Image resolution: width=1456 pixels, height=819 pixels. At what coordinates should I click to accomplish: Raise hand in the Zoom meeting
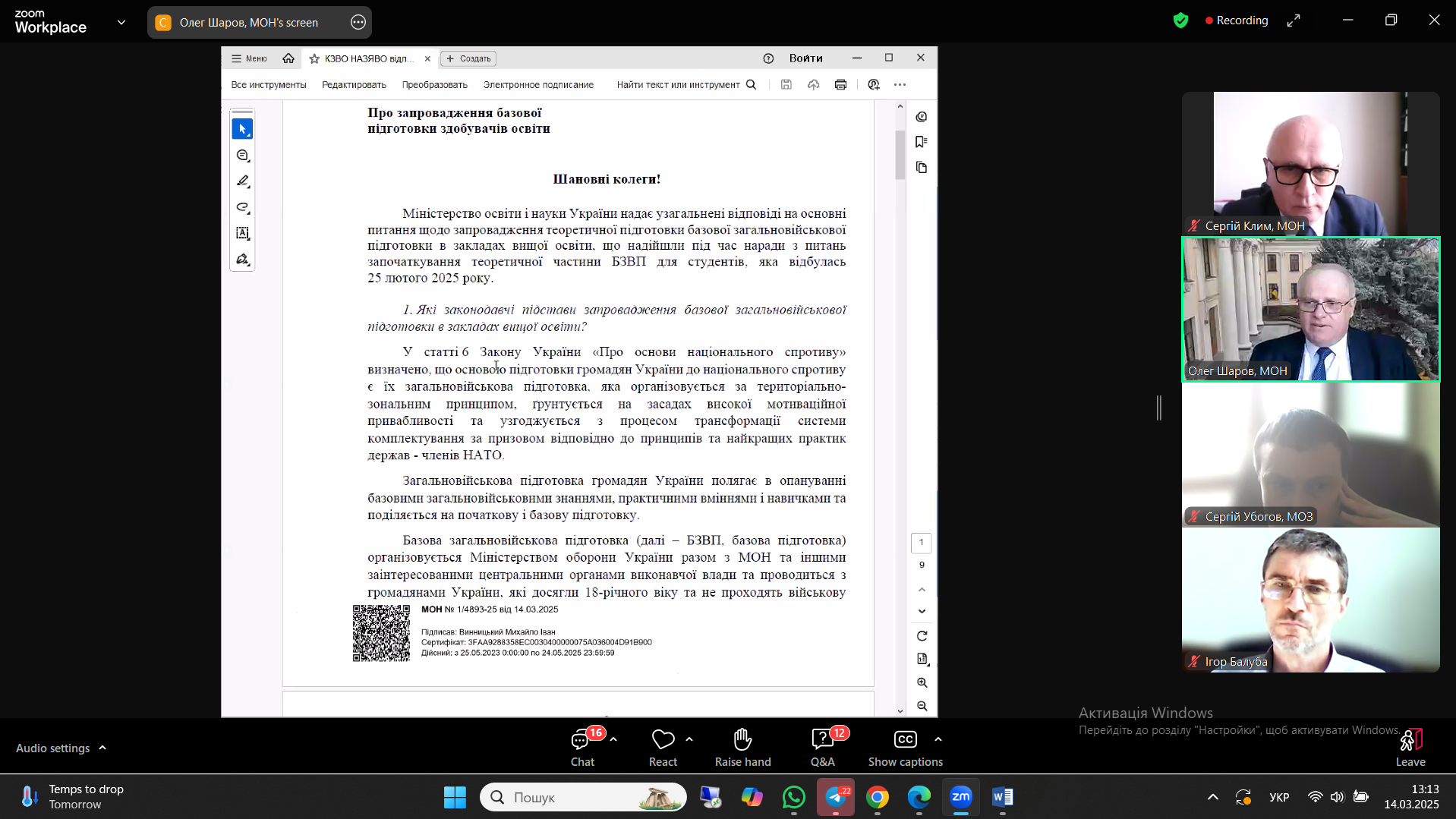tap(742, 748)
